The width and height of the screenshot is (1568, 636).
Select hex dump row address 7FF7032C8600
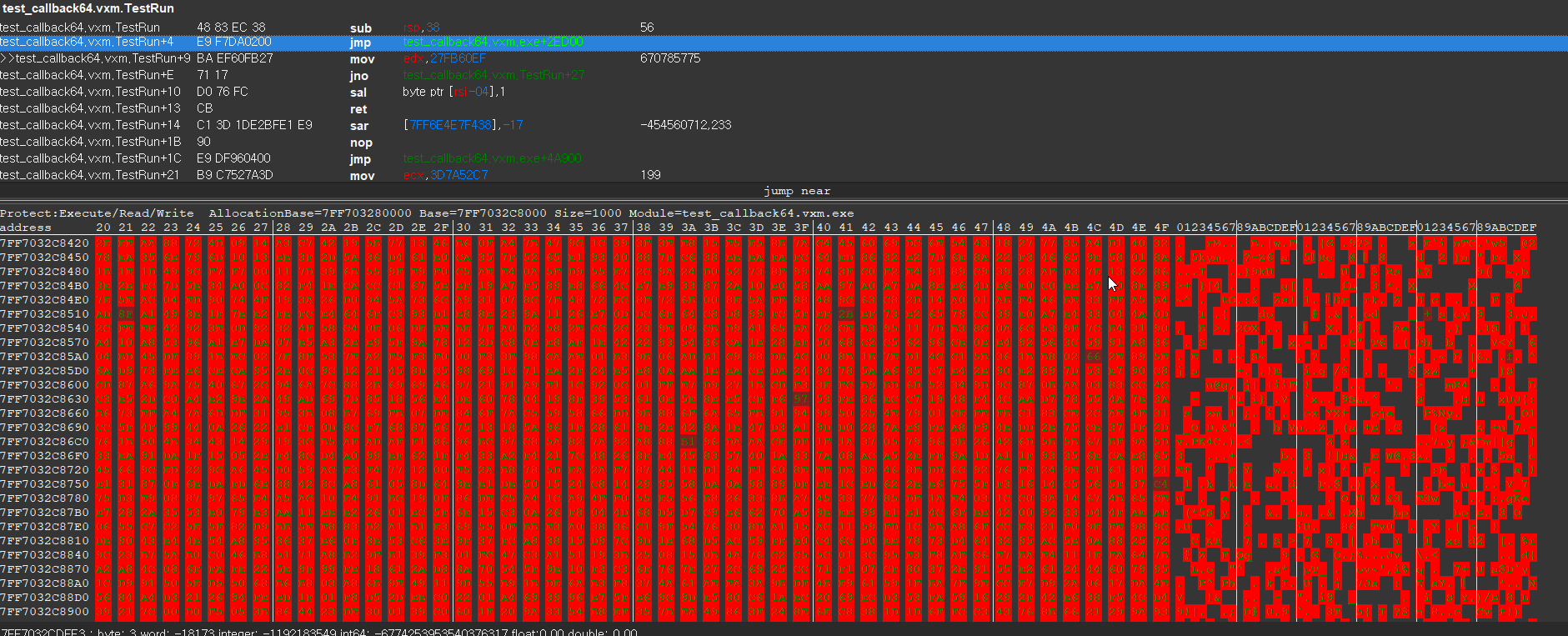point(44,384)
